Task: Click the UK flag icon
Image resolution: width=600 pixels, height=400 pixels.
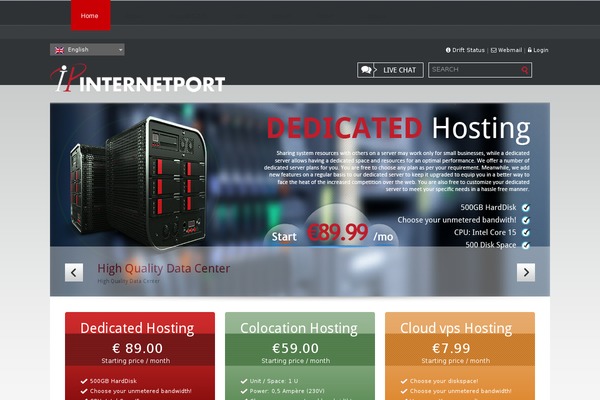Action: (x=59, y=50)
